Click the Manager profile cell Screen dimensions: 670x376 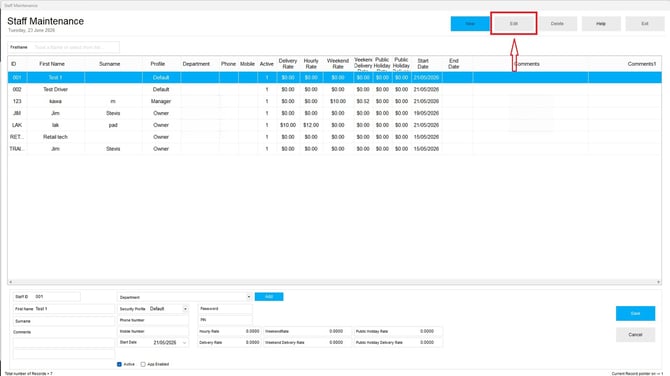click(x=161, y=101)
